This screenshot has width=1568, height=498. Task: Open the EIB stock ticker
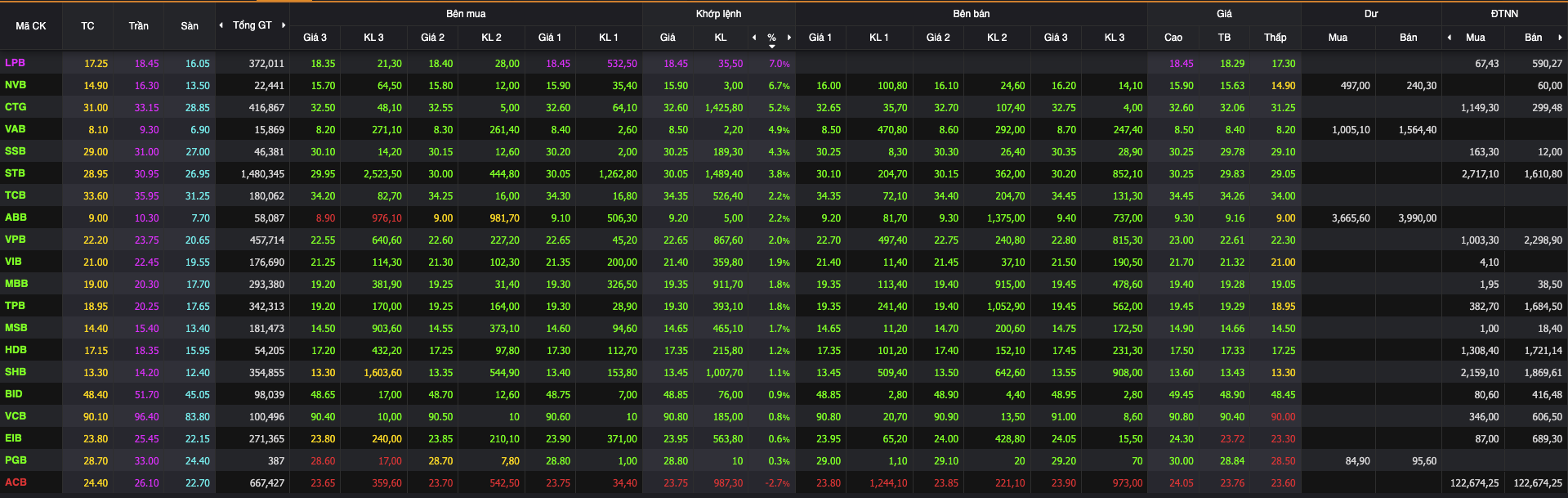pos(13,438)
